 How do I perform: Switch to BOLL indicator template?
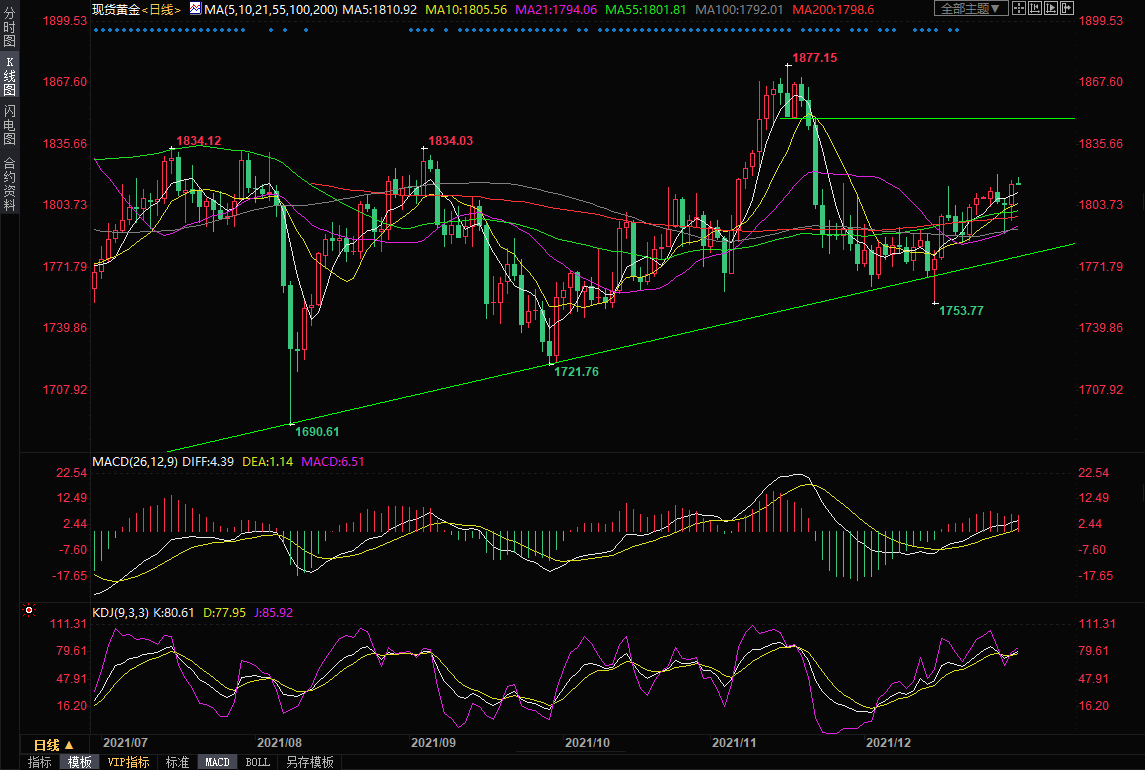click(x=257, y=762)
